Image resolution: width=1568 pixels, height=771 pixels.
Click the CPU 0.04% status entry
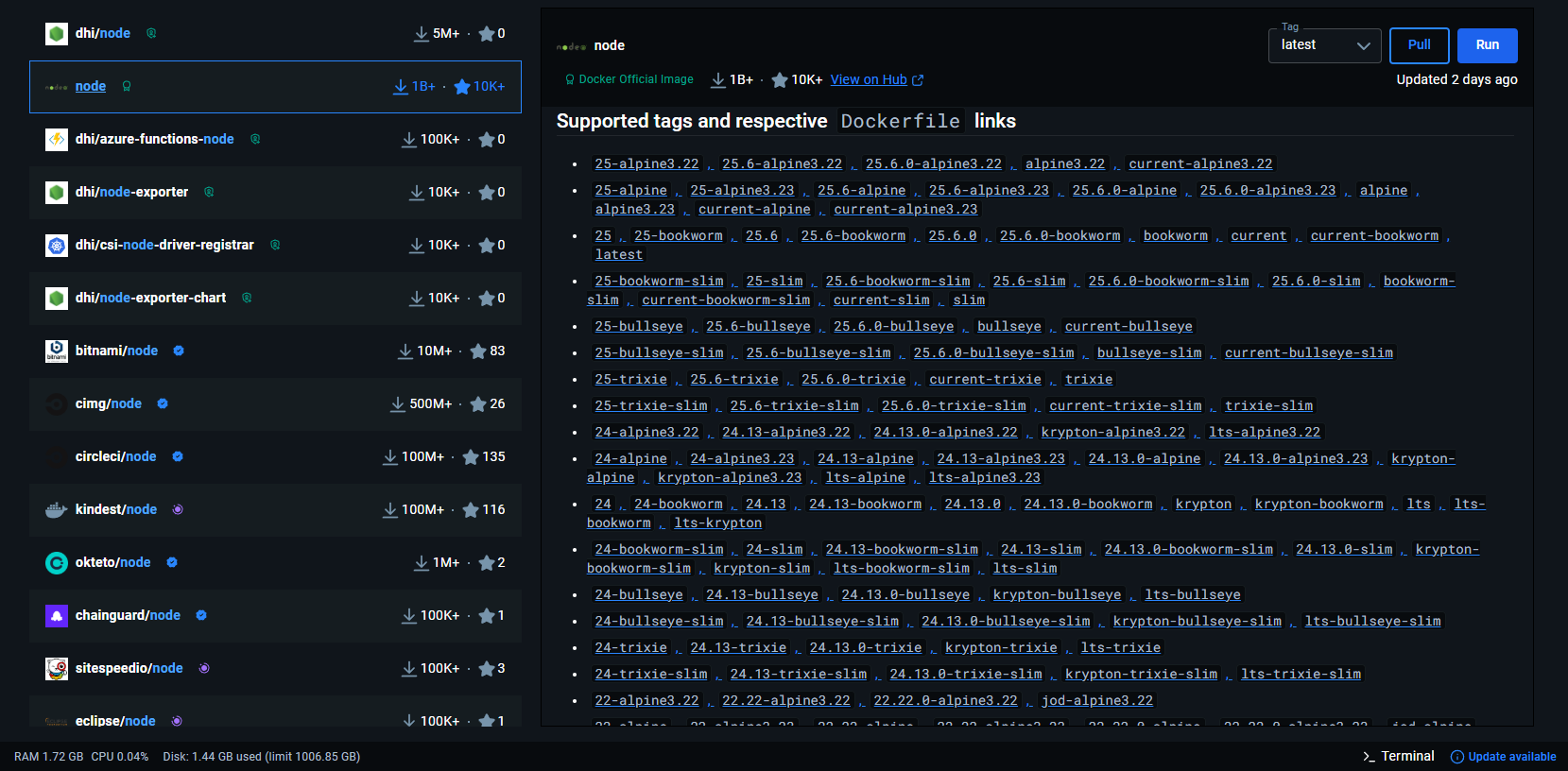pyautogui.click(x=120, y=757)
